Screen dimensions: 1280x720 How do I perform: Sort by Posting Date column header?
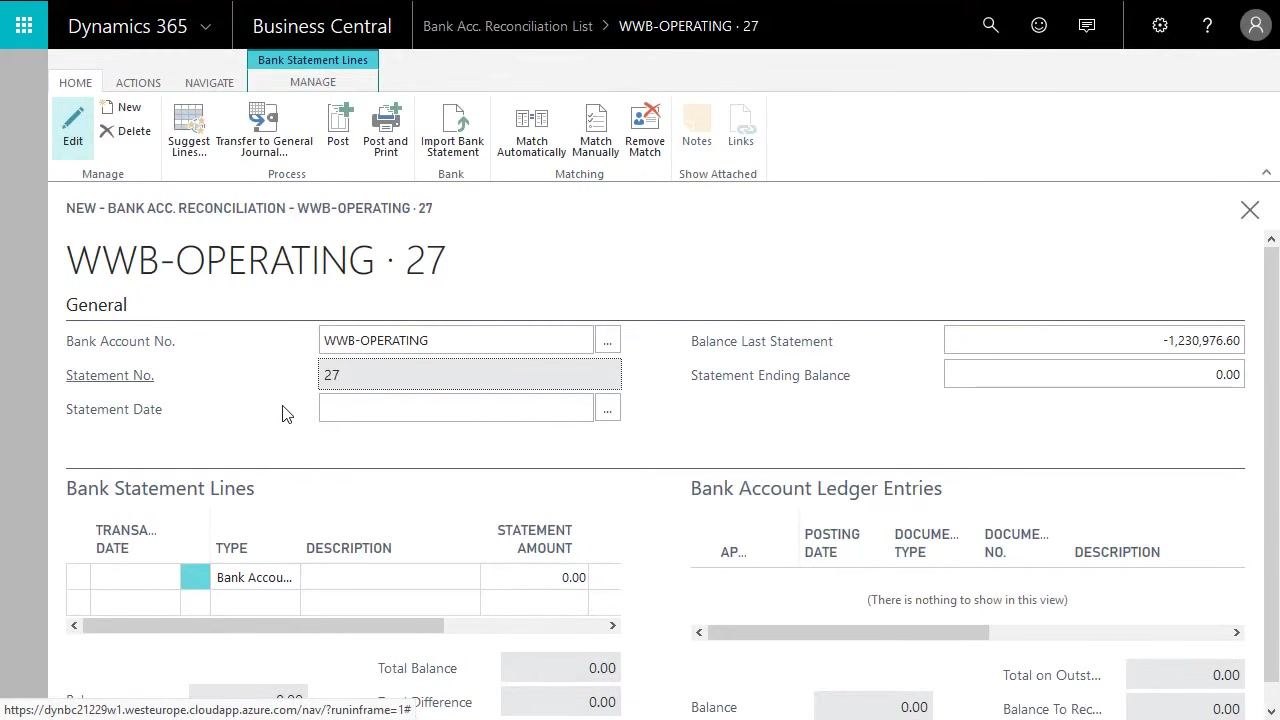pyautogui.click(x=832, y=543)
